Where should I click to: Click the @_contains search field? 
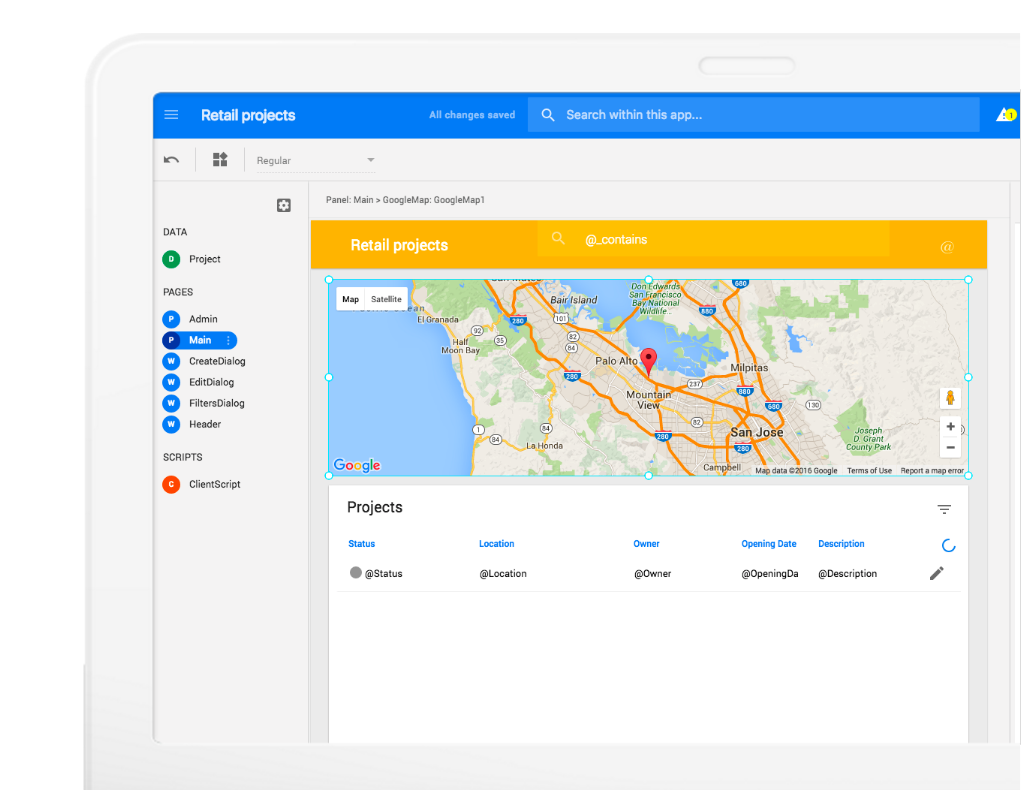[x=714, y=239]
